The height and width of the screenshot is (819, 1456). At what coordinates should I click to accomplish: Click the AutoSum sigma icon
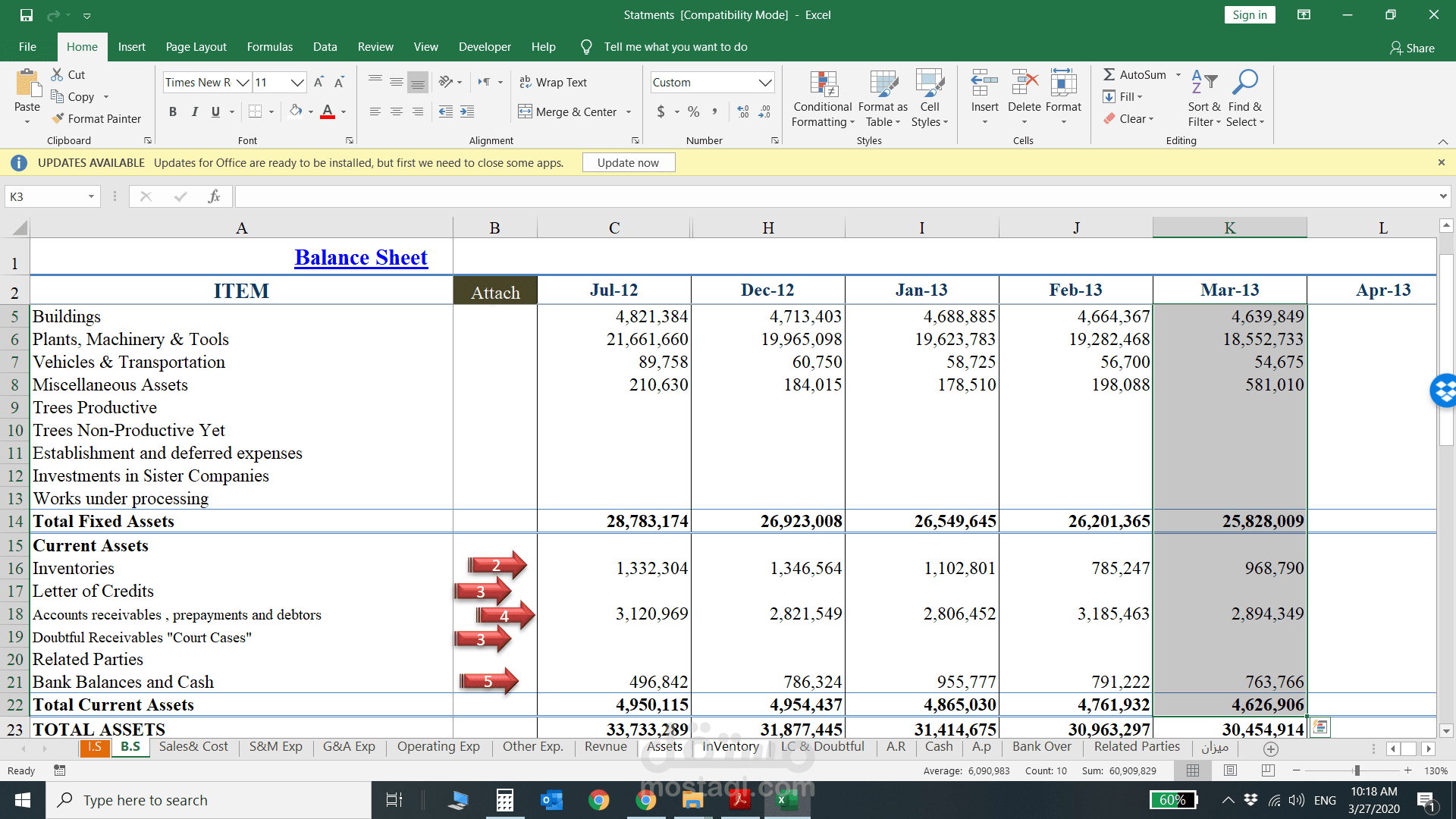(1109, 74)
